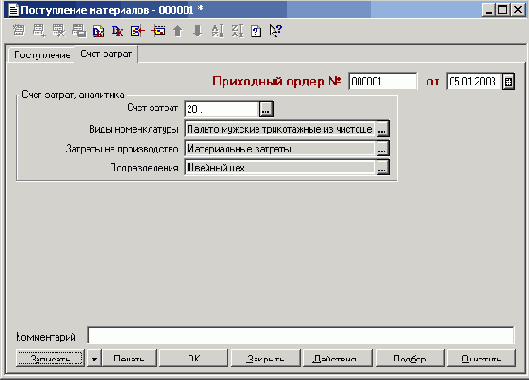
Task: Click the Очистить button
Action: (x=481, y=358)
